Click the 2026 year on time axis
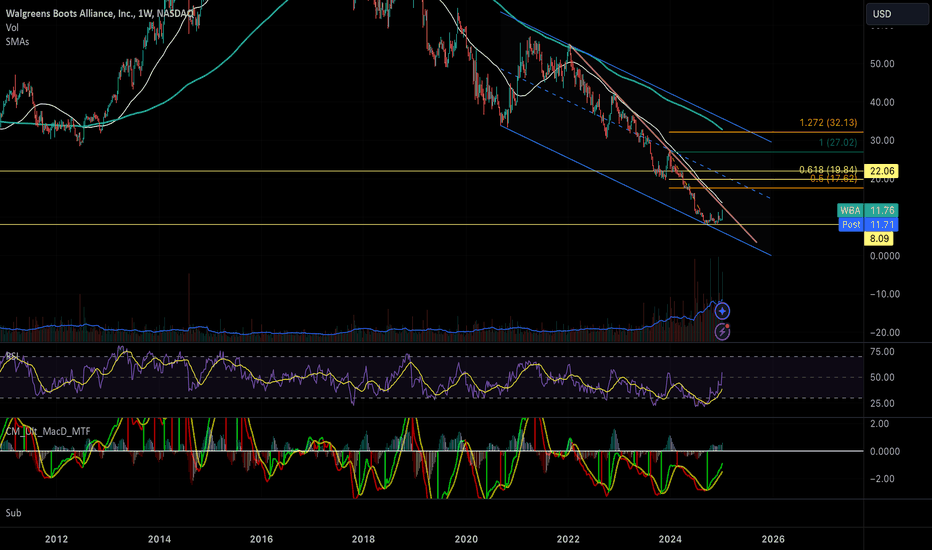 point(773,539)
